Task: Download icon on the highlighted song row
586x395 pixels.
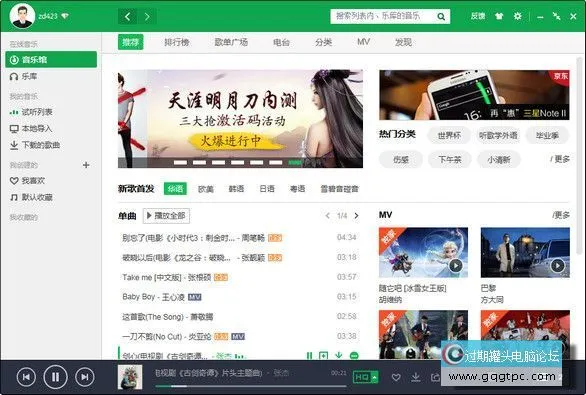Action: click(339, 355)
